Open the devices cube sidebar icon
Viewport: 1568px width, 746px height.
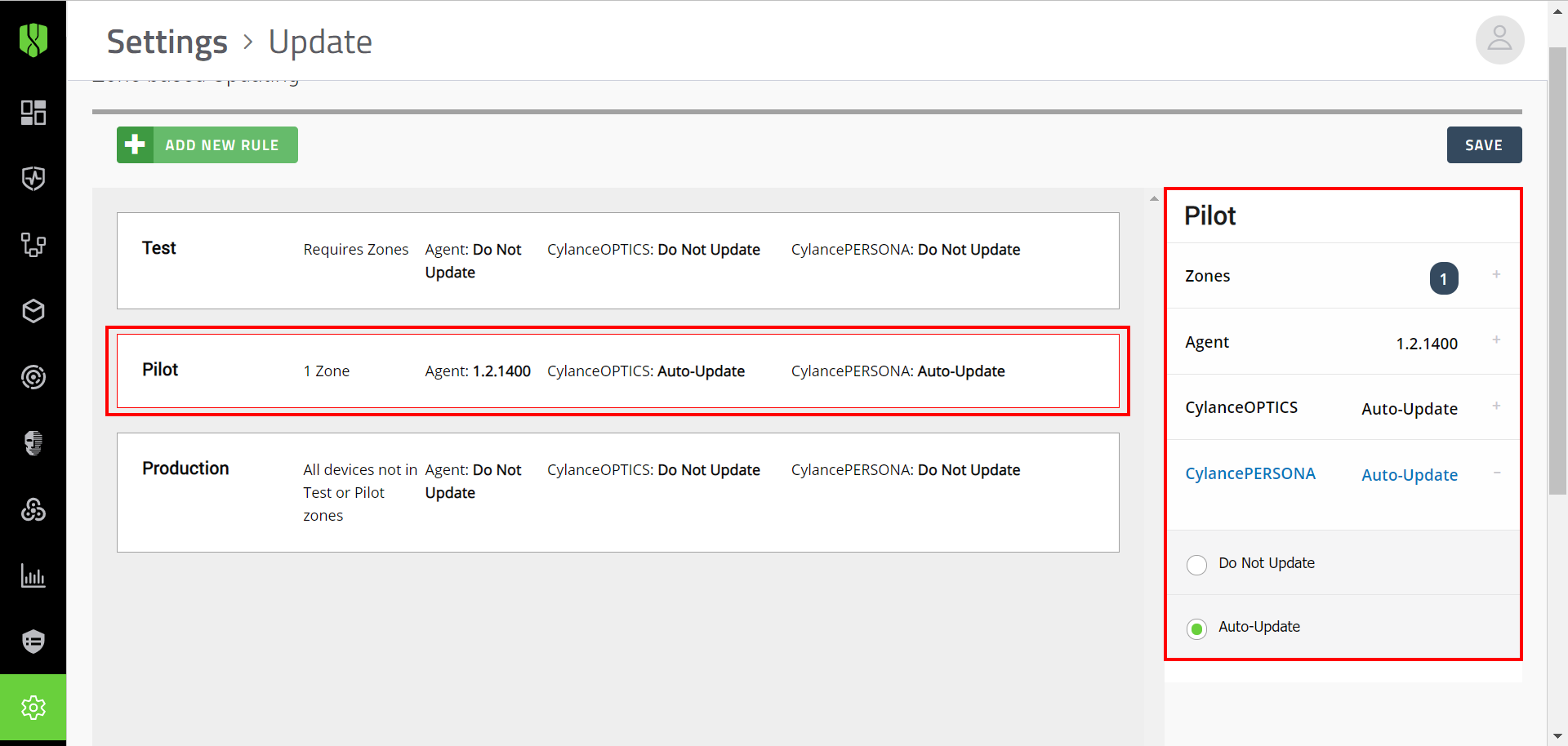(33, 311)
